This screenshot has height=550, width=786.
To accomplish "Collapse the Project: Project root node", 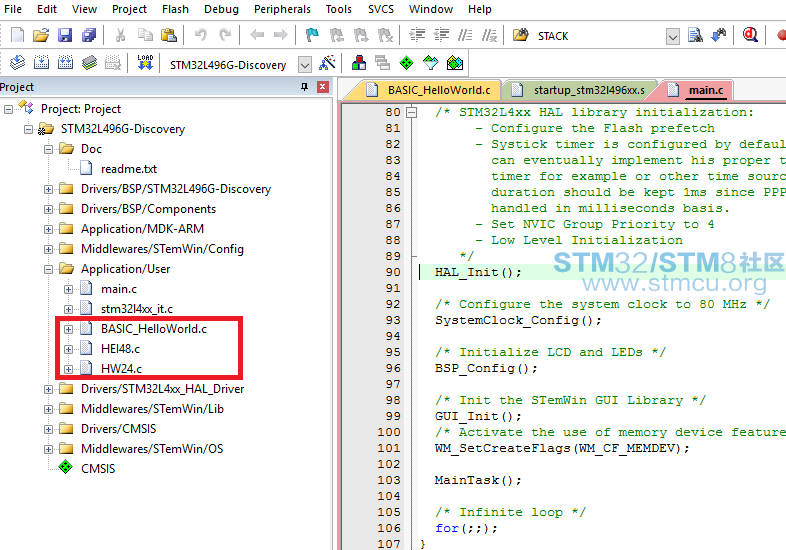I will tap(9, 109).
